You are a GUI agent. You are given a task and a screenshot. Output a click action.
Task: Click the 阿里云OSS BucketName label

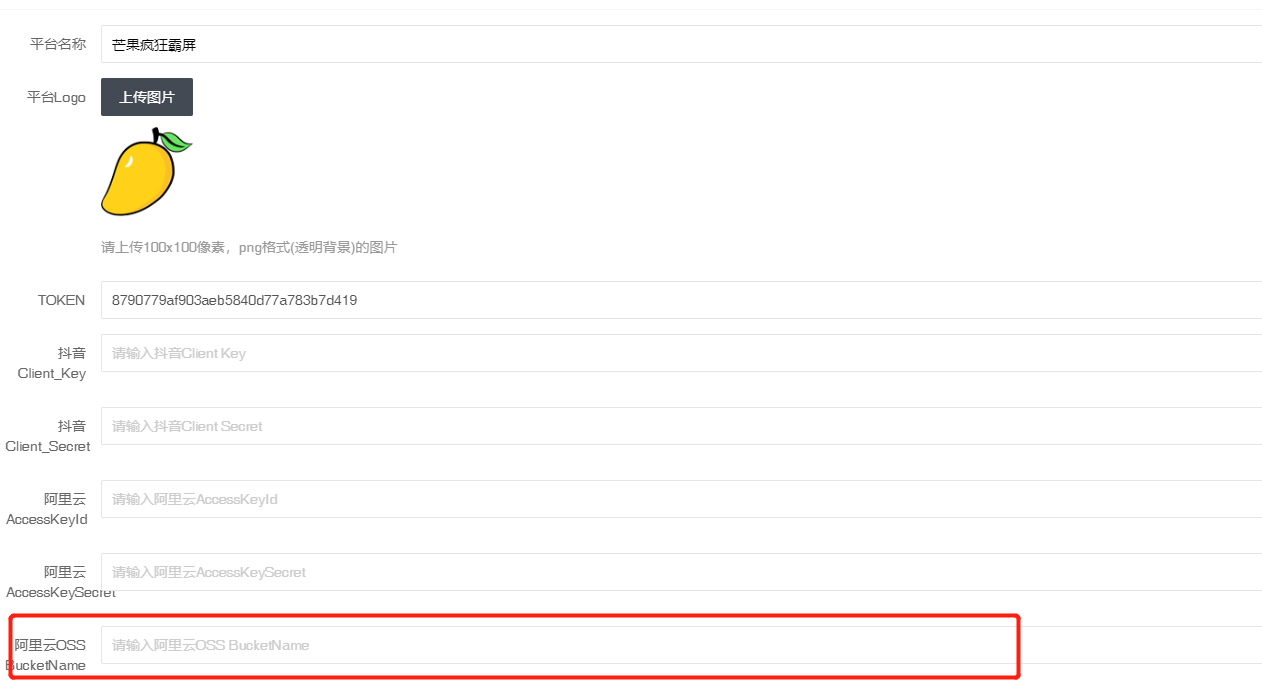[x=47, y=655]
